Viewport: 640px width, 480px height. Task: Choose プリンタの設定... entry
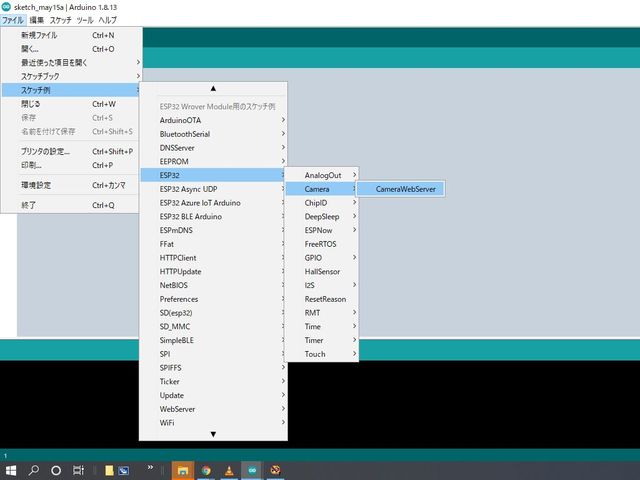coord(71,151)
